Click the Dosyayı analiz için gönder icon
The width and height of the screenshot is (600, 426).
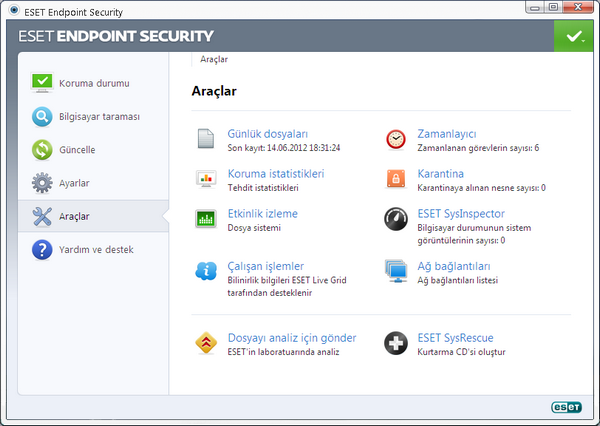pyautogui.click(x=206, y=343)
